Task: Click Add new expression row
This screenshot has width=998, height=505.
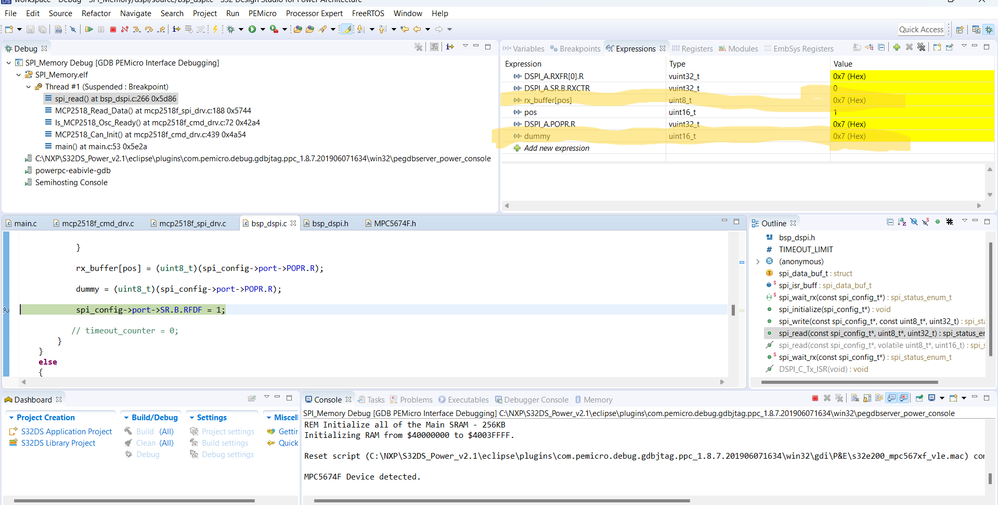Action: coord(551,148)
